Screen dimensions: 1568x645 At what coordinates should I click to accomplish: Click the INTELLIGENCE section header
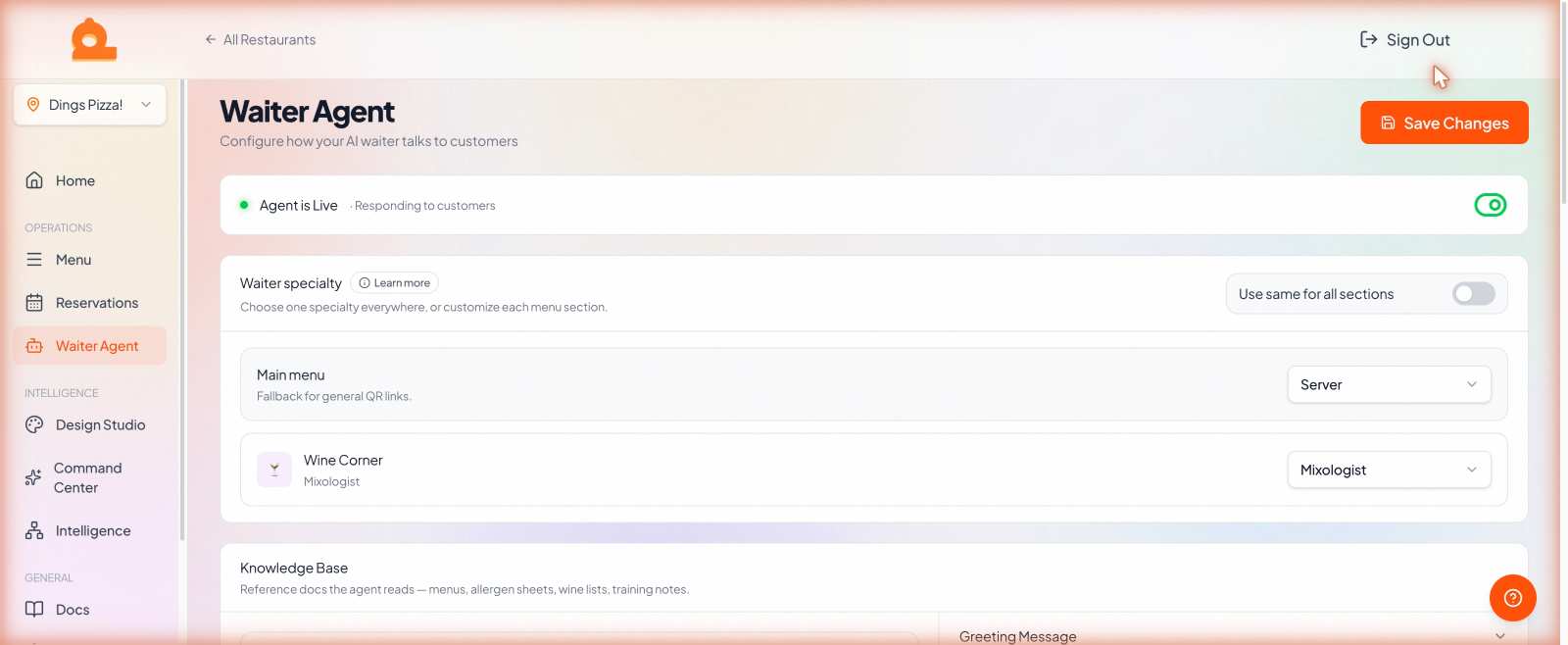click(62, 393)
